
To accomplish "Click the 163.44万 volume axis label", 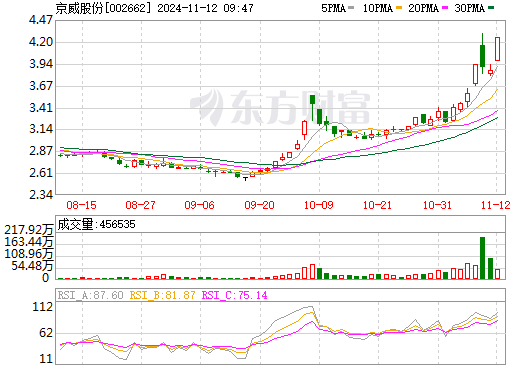I will (29, 242).
